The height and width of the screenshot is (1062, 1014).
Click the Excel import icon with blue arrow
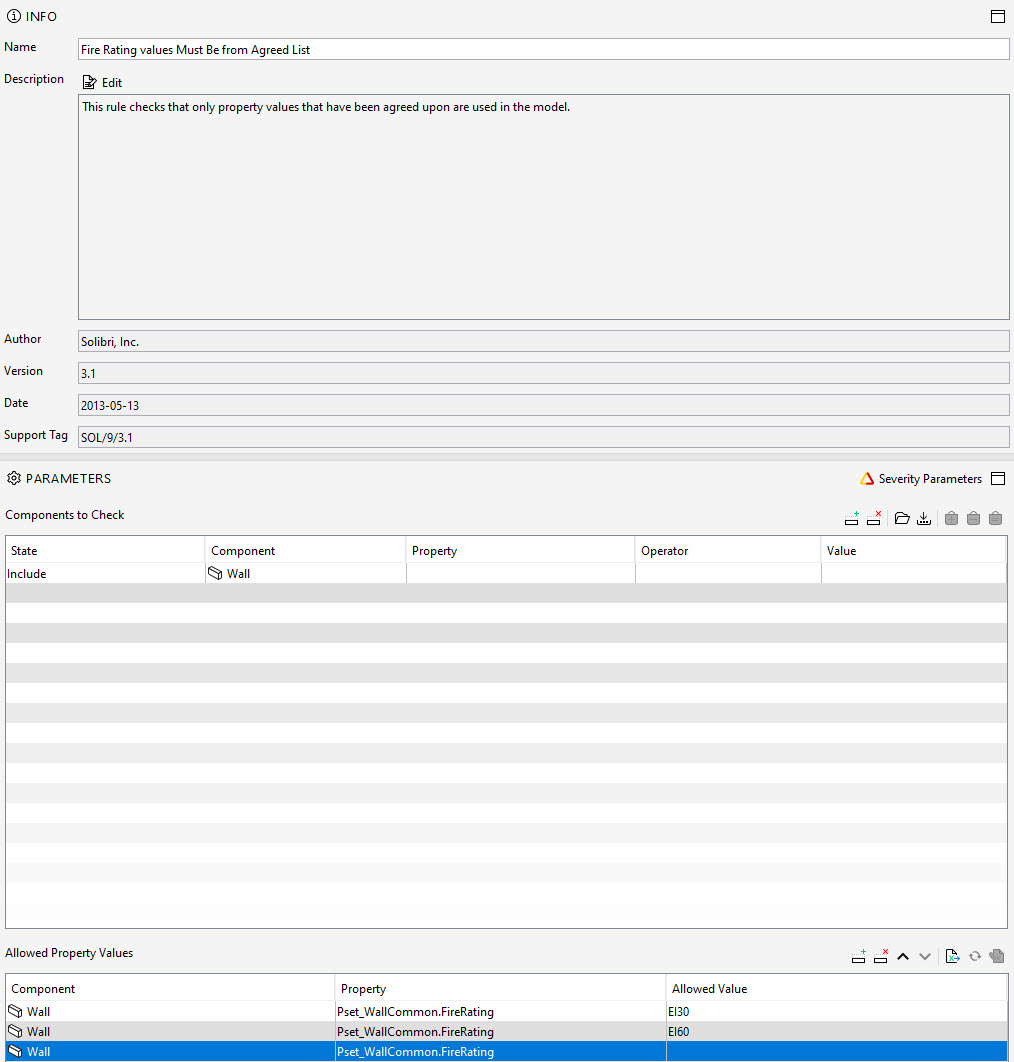click(x=952, y=956)
